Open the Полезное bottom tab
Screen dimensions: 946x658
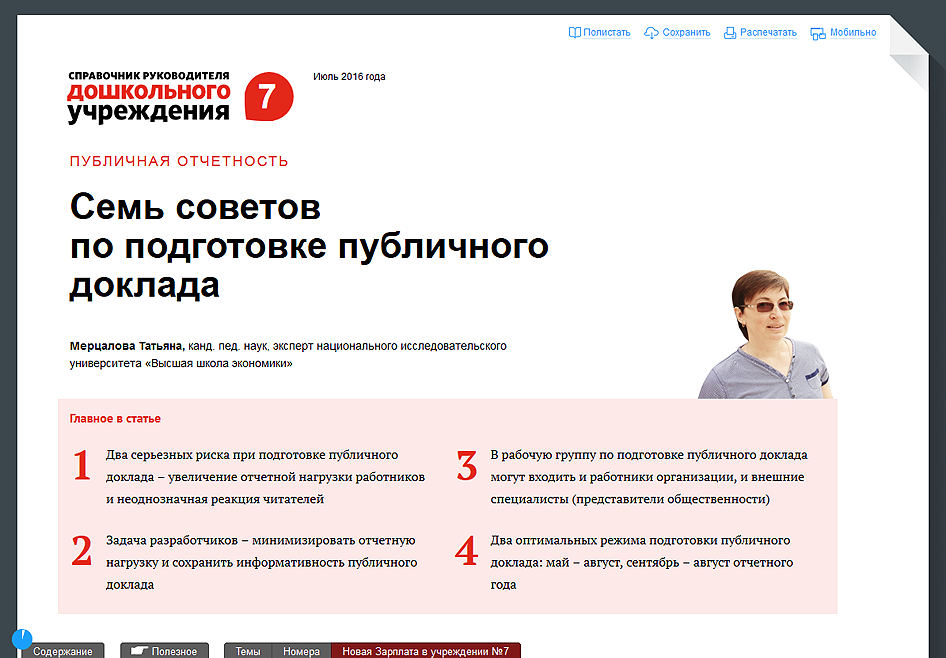pyautogui.click(x=164, y=651)
